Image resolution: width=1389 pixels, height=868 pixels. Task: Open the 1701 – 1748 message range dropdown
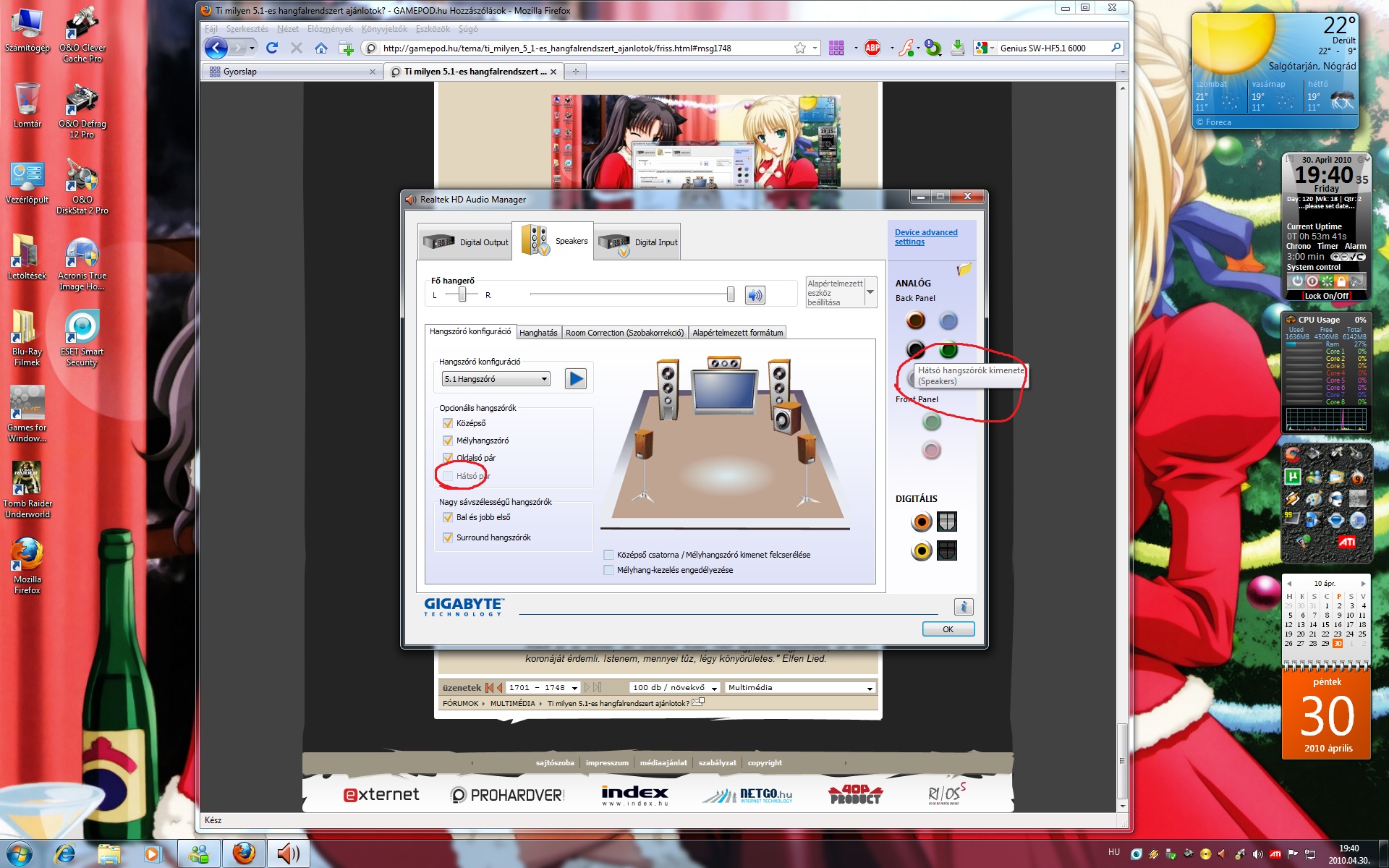pos(544,688)
